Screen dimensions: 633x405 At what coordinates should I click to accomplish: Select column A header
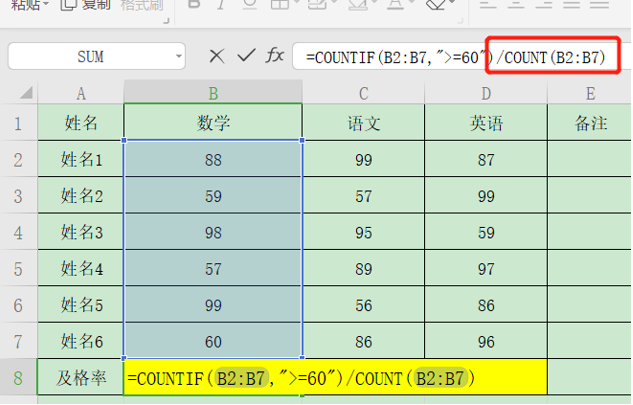point(81,93)
